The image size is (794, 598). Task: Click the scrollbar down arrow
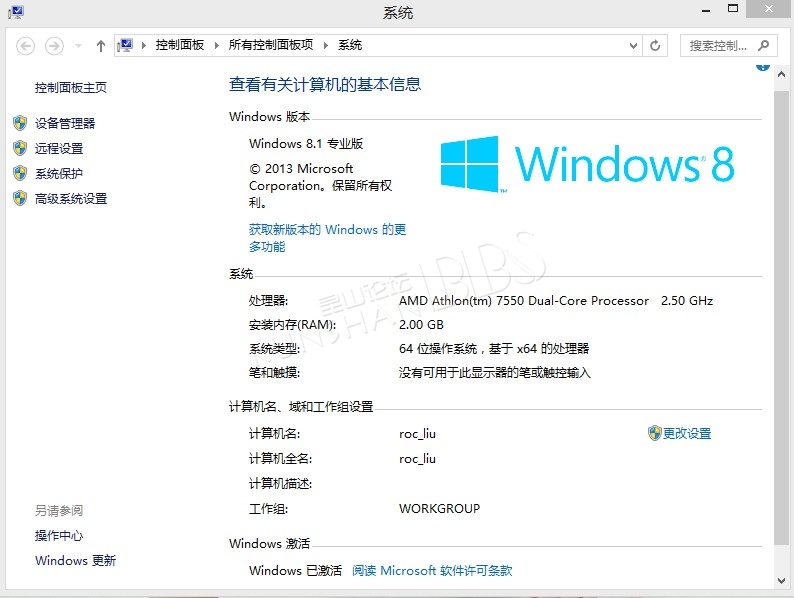pyautogui.click(x=781, y=581)
